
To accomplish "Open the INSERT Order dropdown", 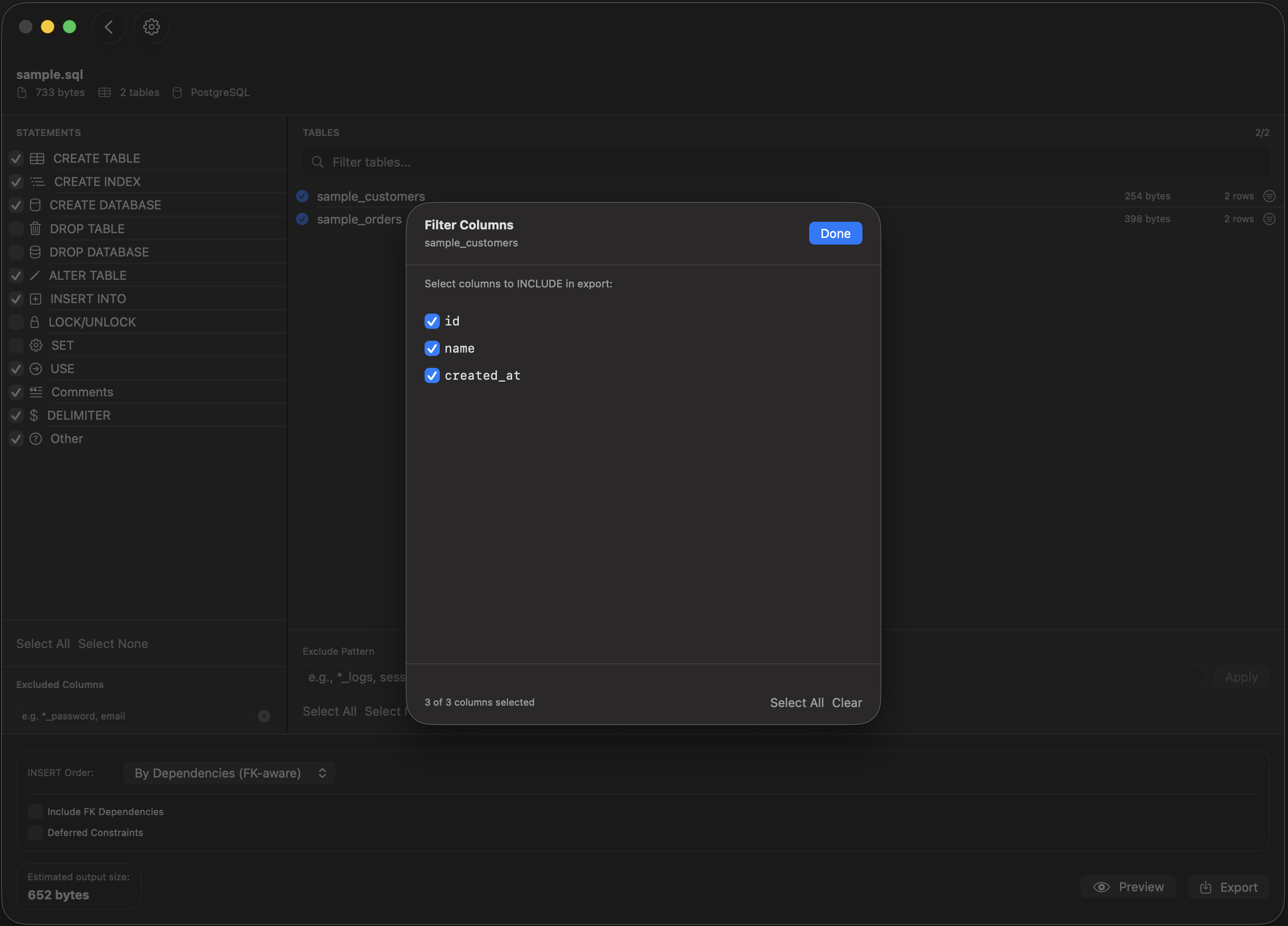I will 229,773.
